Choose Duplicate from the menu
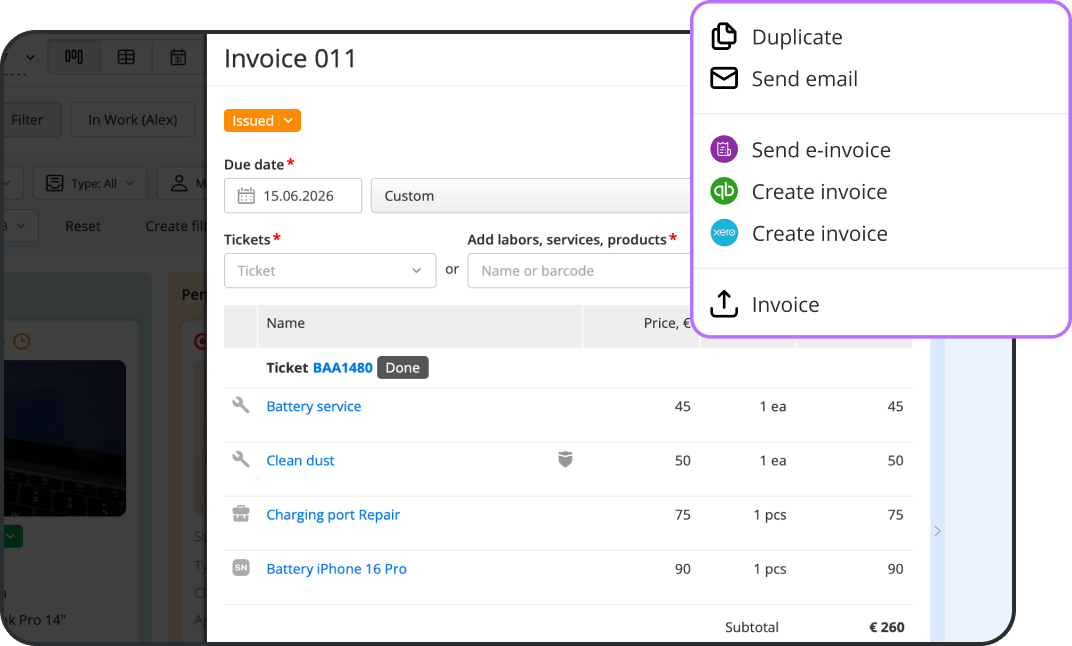1072x646 pixels. pyautogui.click(x=797, y=37)
